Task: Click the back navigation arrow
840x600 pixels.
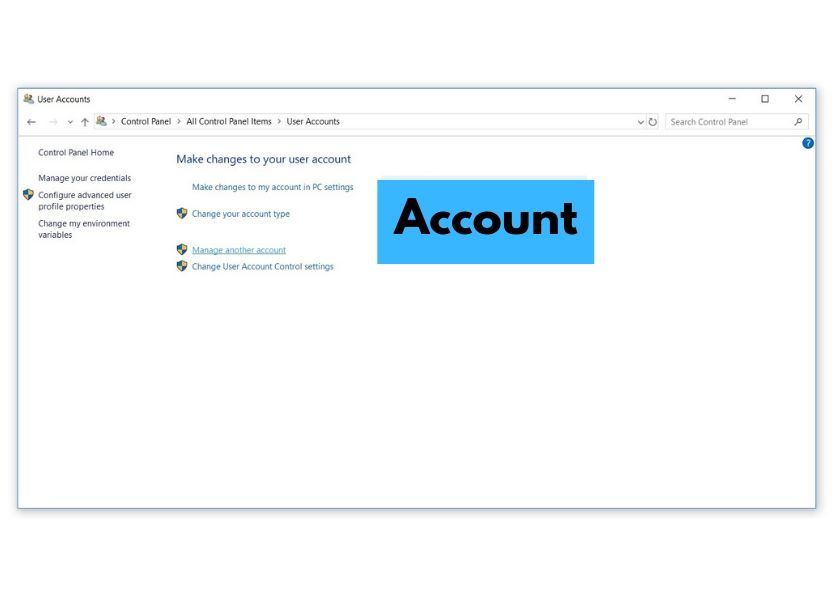Action: (31, 121)
